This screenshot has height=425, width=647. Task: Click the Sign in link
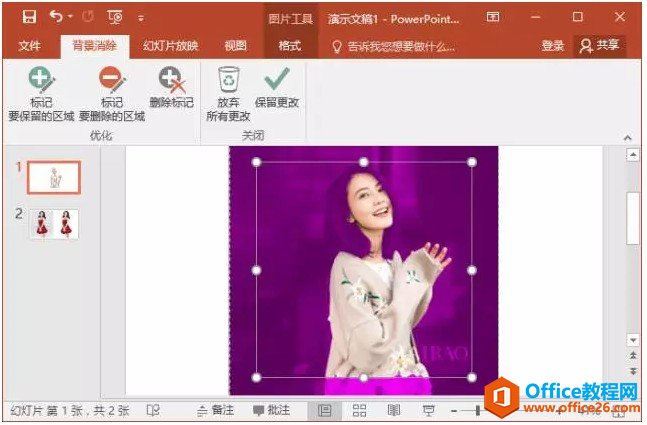[553, 45]
